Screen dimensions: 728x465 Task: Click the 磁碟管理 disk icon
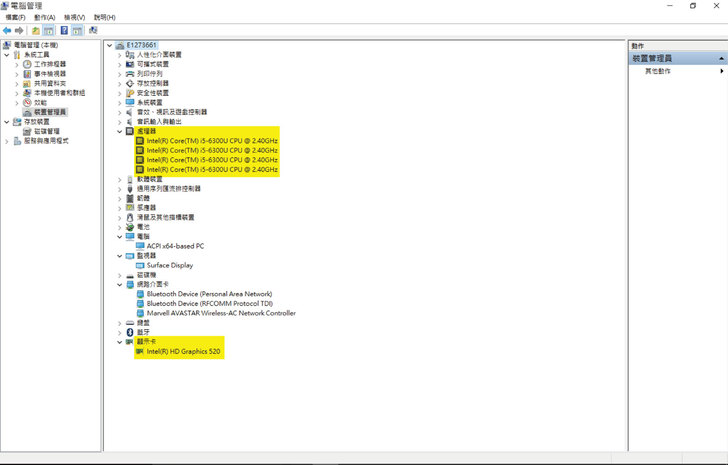pyautogui.click(x=27, y=131)
